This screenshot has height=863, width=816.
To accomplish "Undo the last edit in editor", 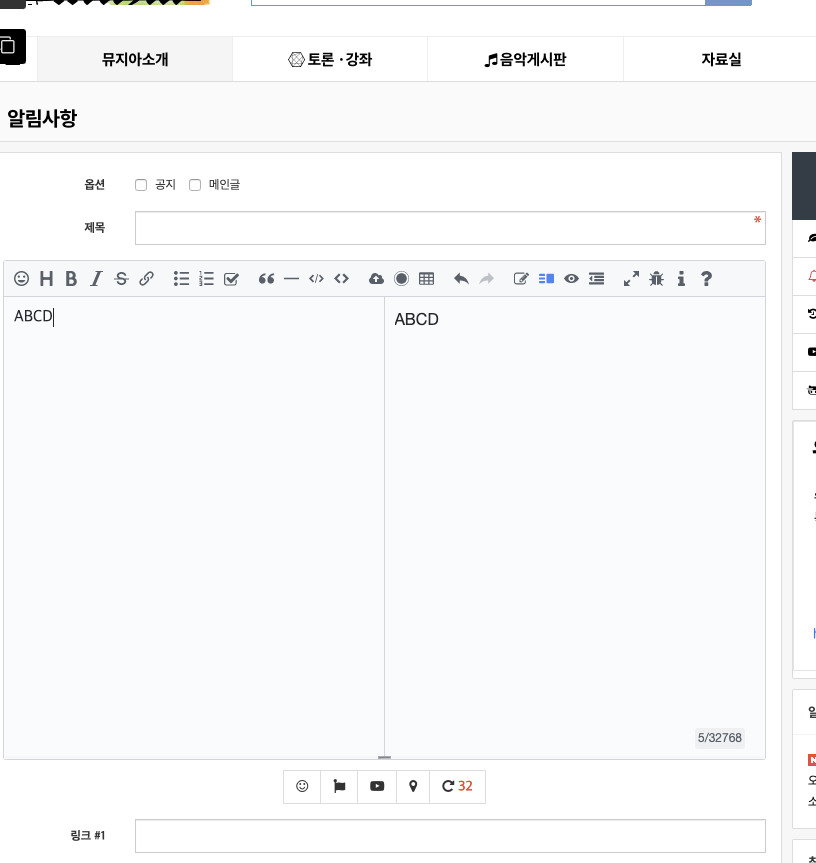I will click(x=461, y=279).
